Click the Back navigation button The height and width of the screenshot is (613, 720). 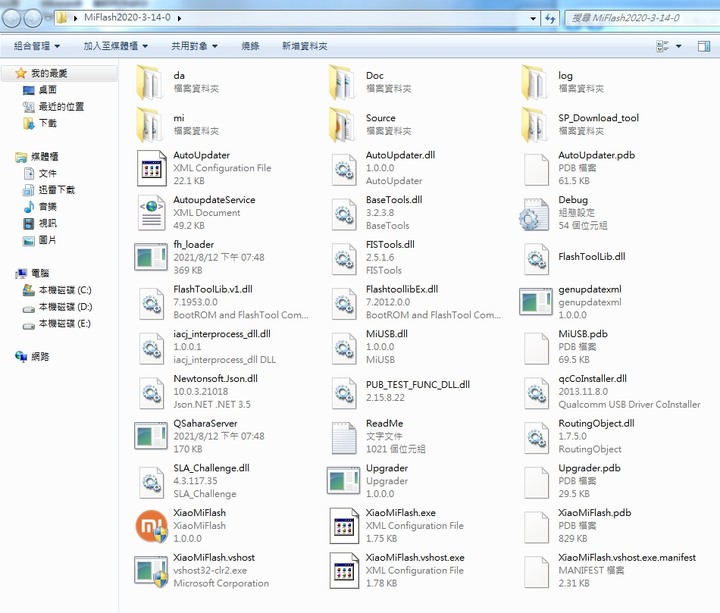[11, 18]
